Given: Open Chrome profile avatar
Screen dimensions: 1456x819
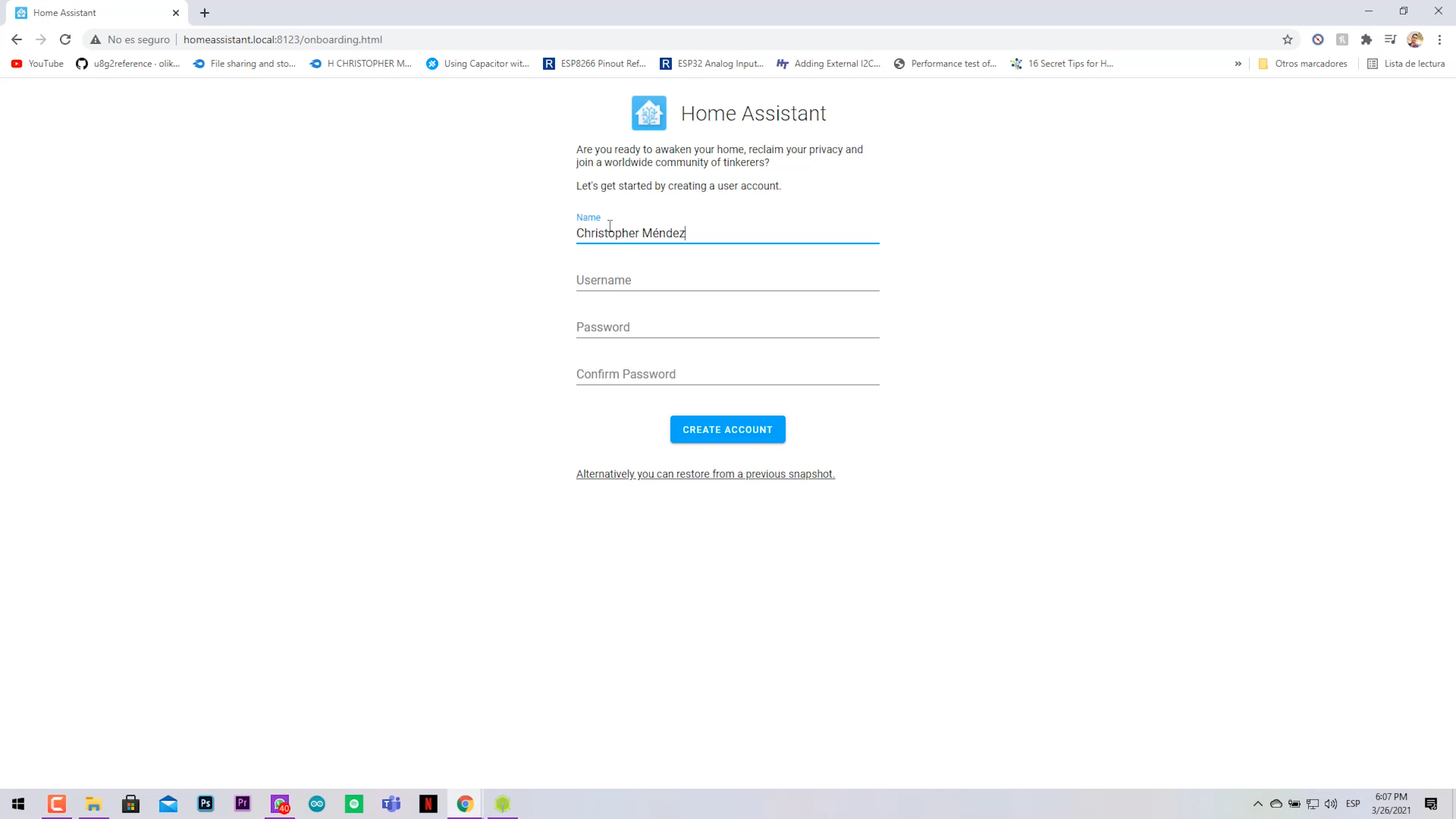Looking at the screenshot, I should click(x=1414, y=39).
